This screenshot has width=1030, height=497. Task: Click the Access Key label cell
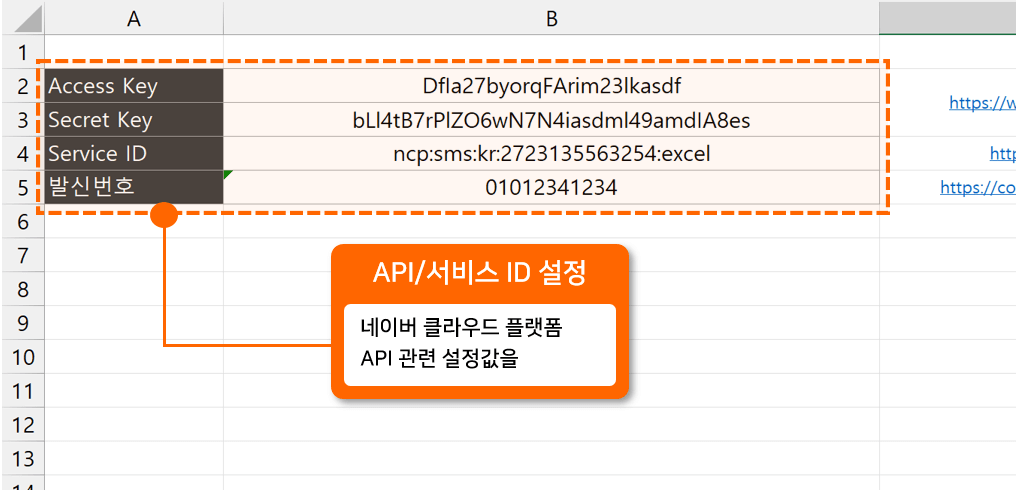134,86
